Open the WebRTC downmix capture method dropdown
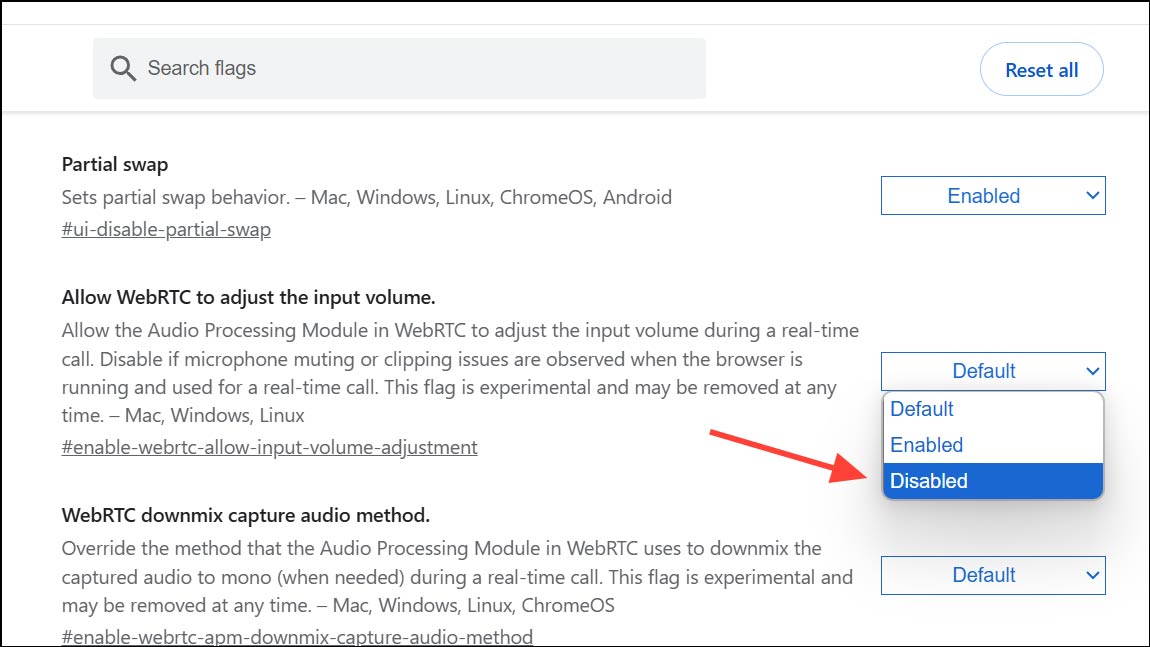This screenshot has height=647, width=1150. pyautogui.click(x=992, y=575)
